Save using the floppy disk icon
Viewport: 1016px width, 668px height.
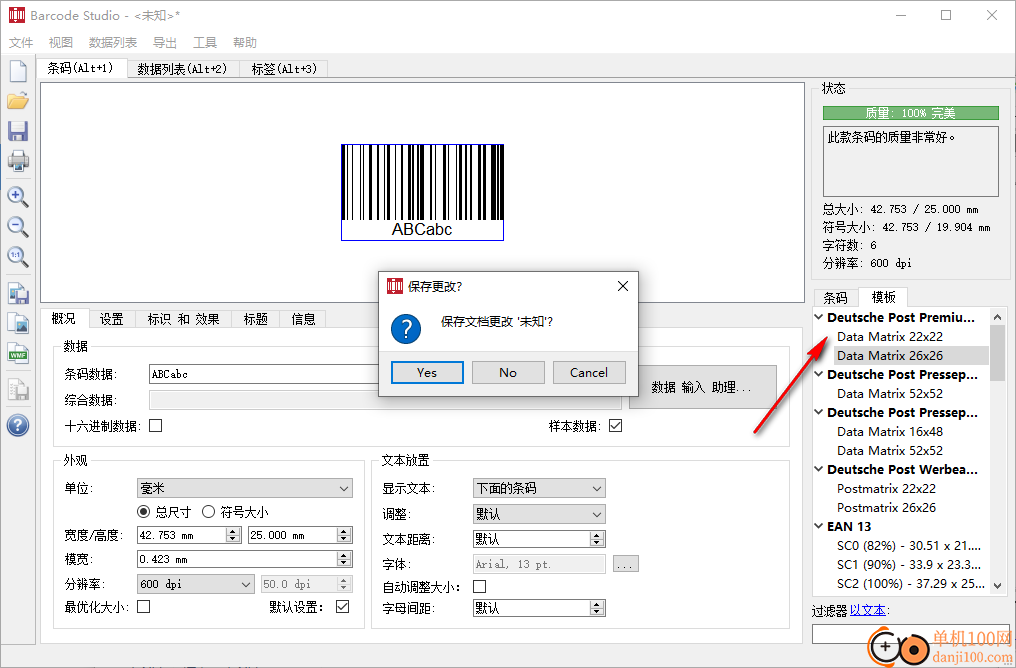(x=17, y=131)
